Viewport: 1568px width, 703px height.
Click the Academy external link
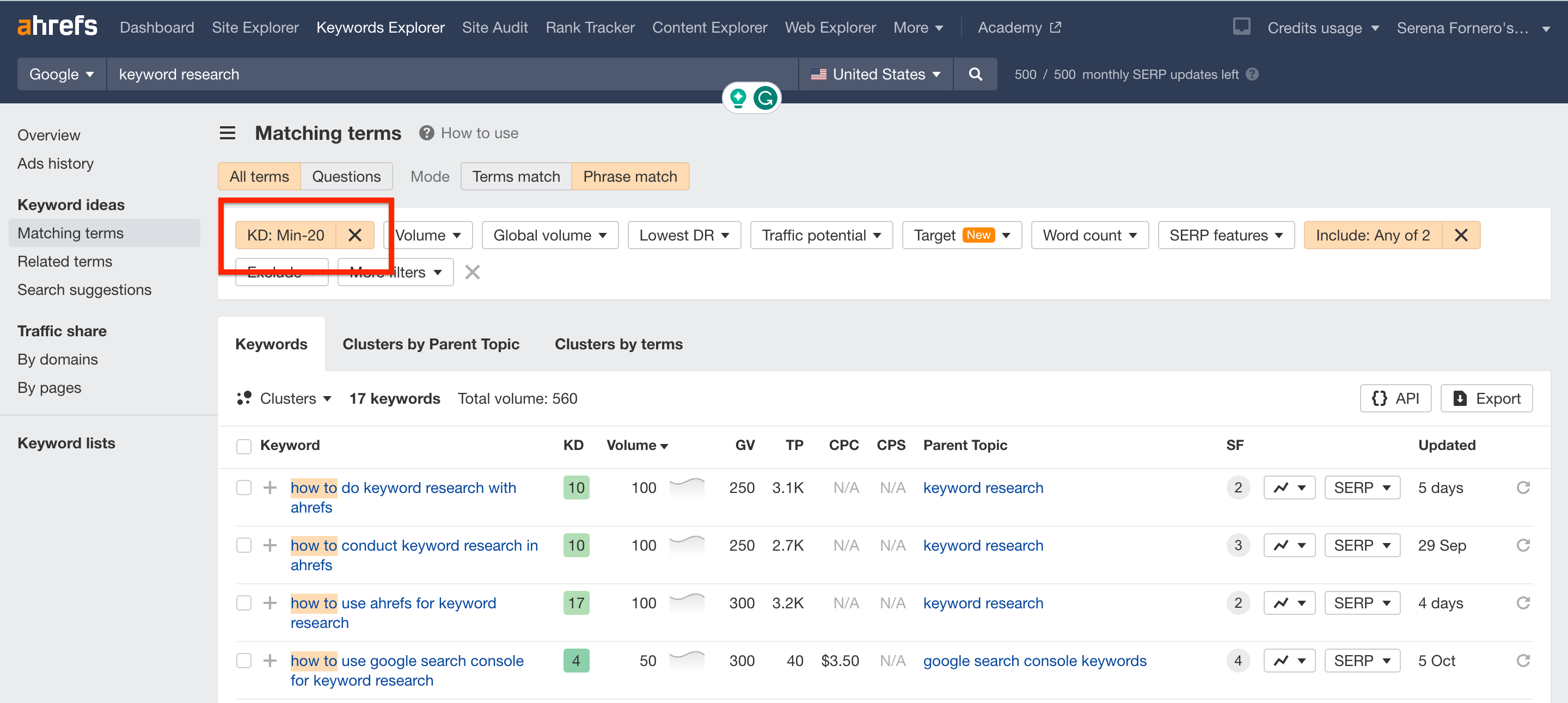[x=1019, y=27]
